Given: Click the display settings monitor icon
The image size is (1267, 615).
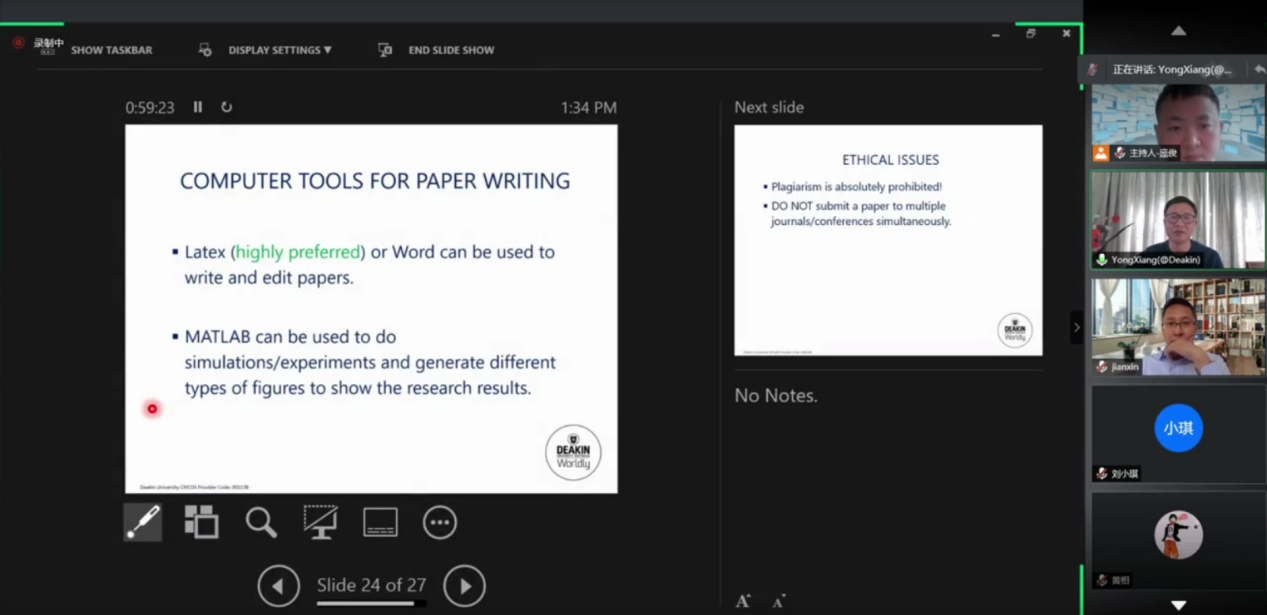Looking at the screenshot, I should click(x=205, y=50).
